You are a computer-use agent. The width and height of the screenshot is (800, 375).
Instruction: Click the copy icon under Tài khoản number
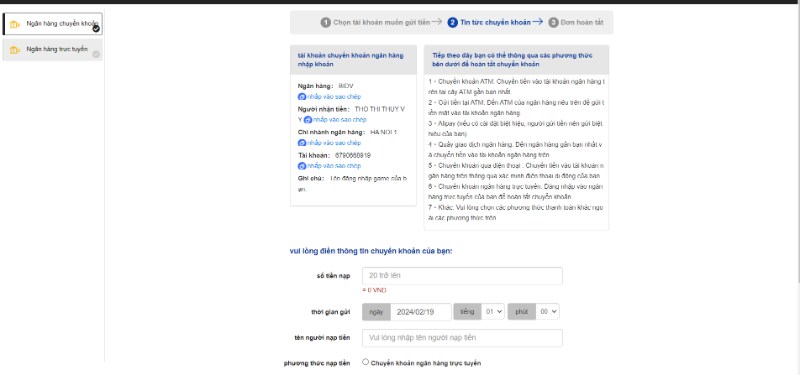[x=302, y=166]
